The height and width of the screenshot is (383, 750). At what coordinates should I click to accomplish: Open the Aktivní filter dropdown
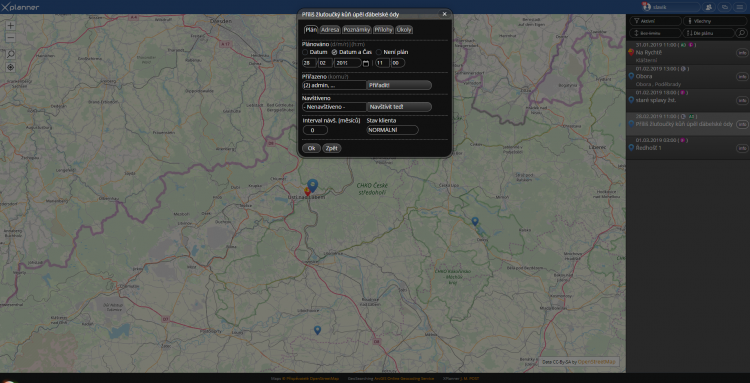click(x=655, y=21)
